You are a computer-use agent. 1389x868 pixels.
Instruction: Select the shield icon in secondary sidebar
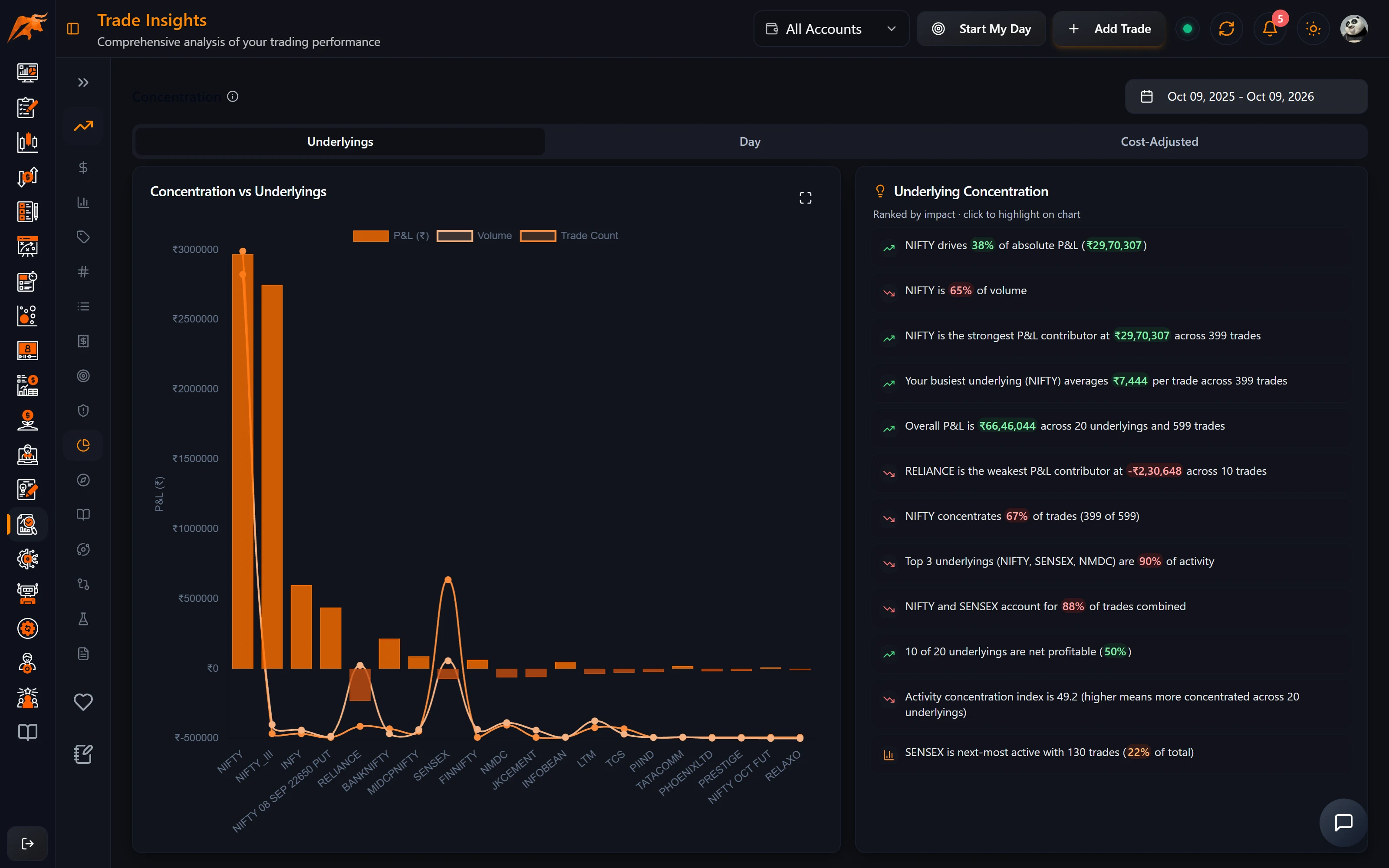click(x=83, y=411)
